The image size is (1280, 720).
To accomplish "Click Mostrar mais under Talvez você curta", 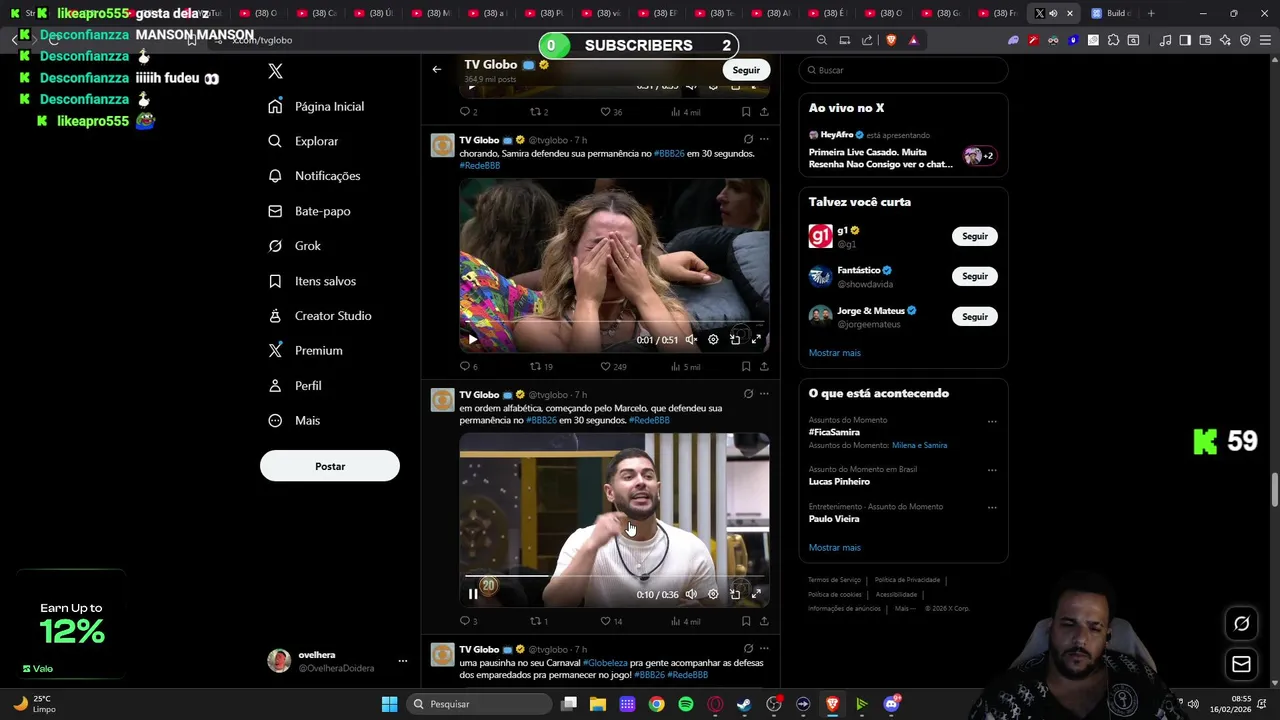I will coord(835,353).
